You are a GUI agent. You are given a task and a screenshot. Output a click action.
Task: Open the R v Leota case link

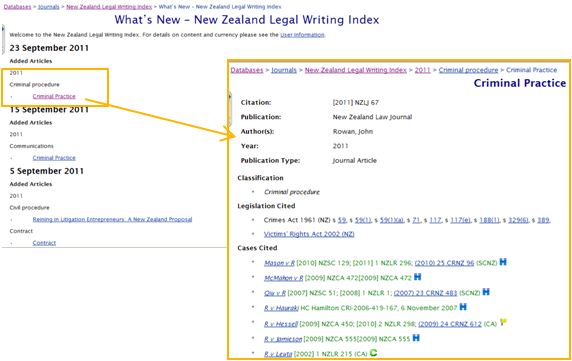(278, 354)
